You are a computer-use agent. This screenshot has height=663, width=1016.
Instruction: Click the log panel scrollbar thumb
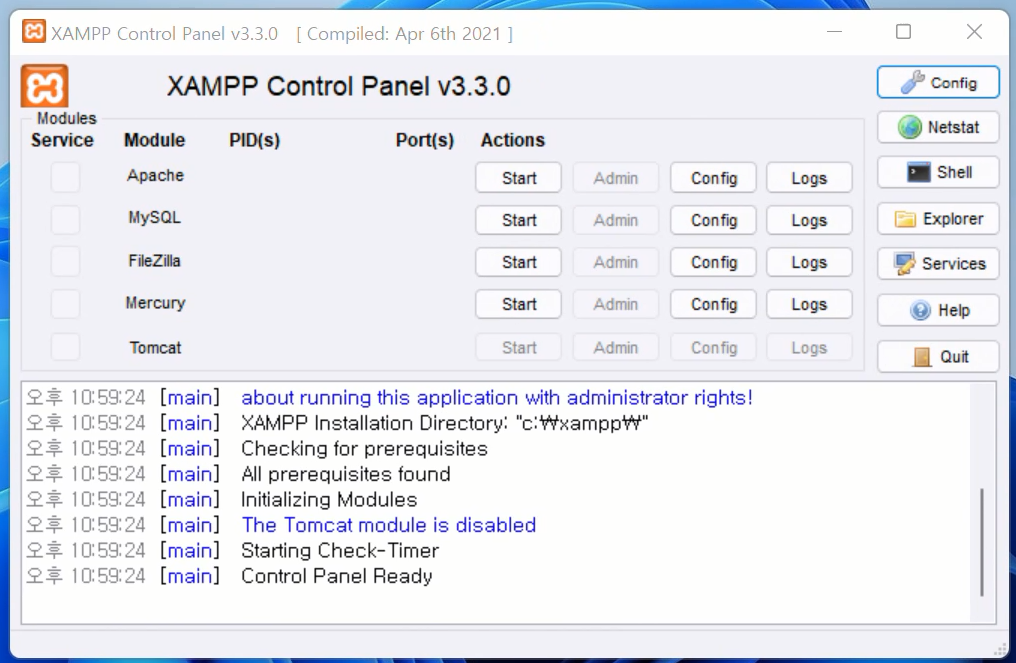coord(982,542)
